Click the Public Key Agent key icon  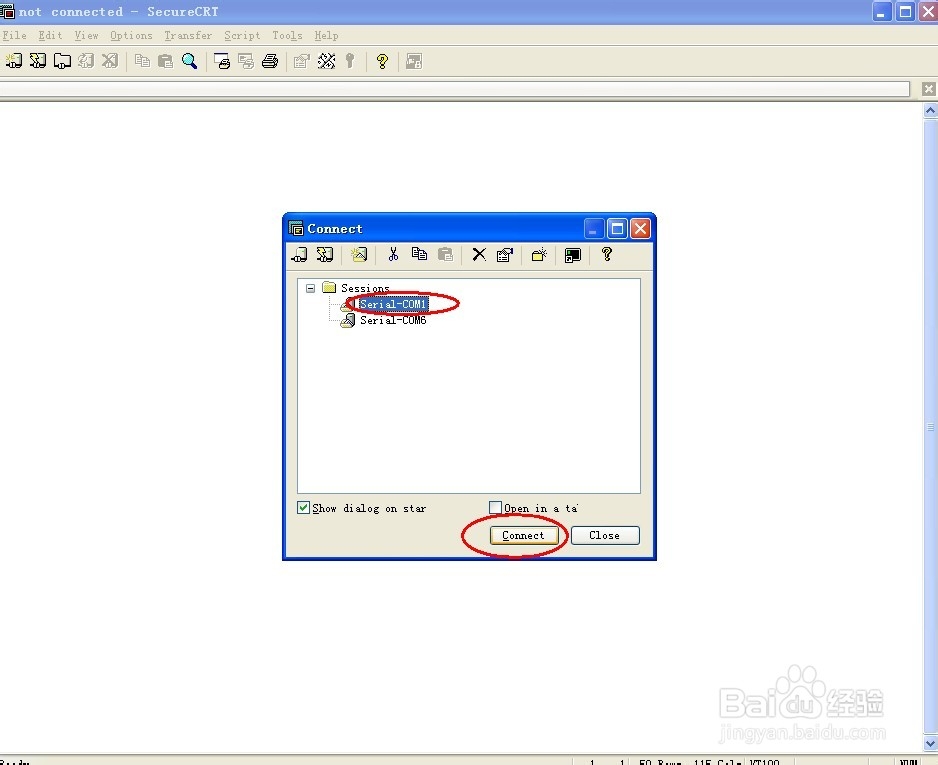(350, 61)
